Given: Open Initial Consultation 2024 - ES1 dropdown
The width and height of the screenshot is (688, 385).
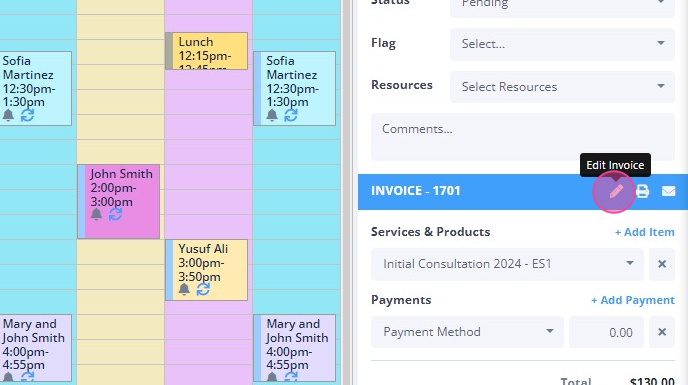Looking at the screenshot, I should click(x=507, y=264).
